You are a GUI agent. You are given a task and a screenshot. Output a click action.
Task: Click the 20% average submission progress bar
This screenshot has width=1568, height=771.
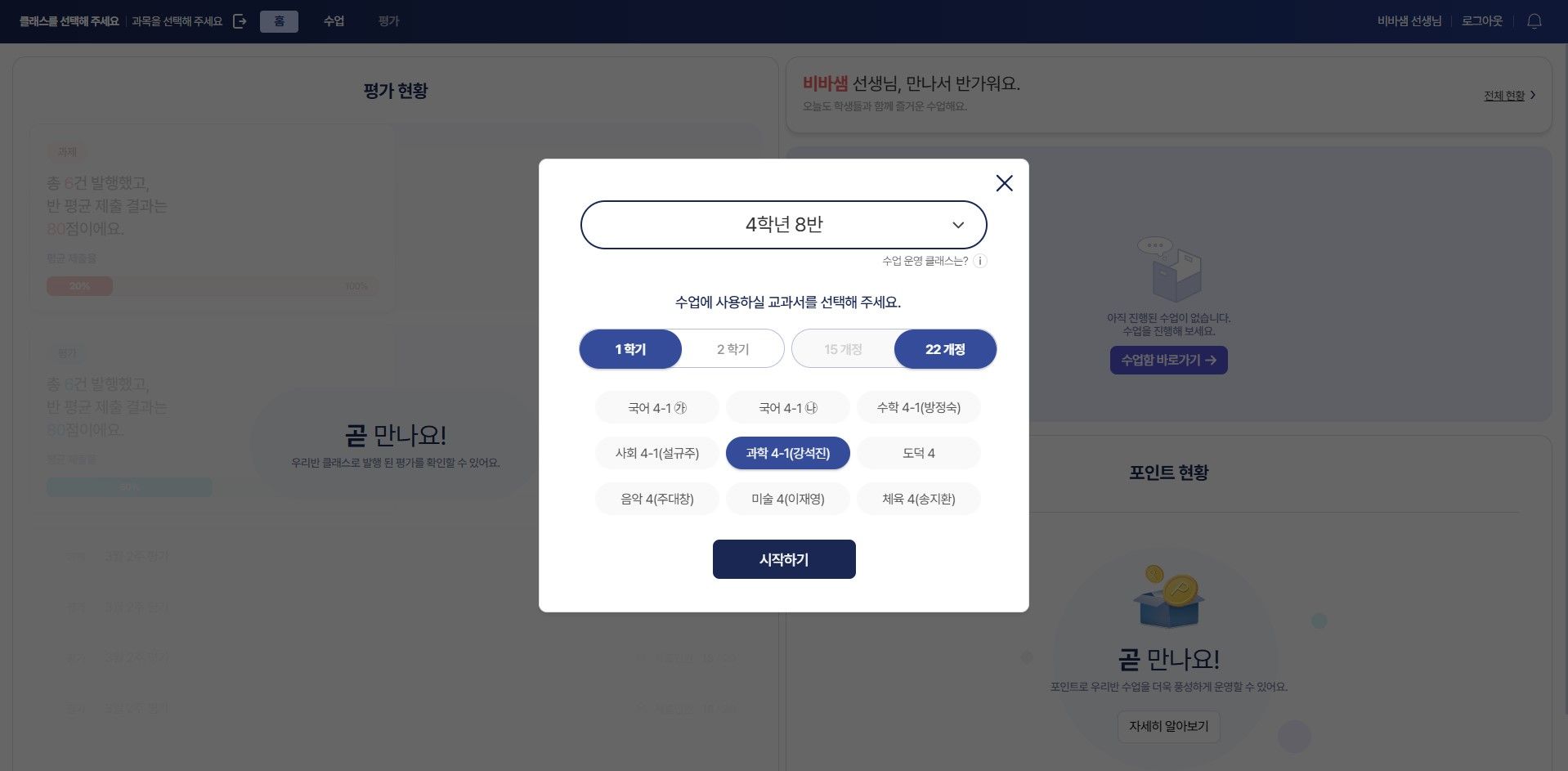coord(212,286)
